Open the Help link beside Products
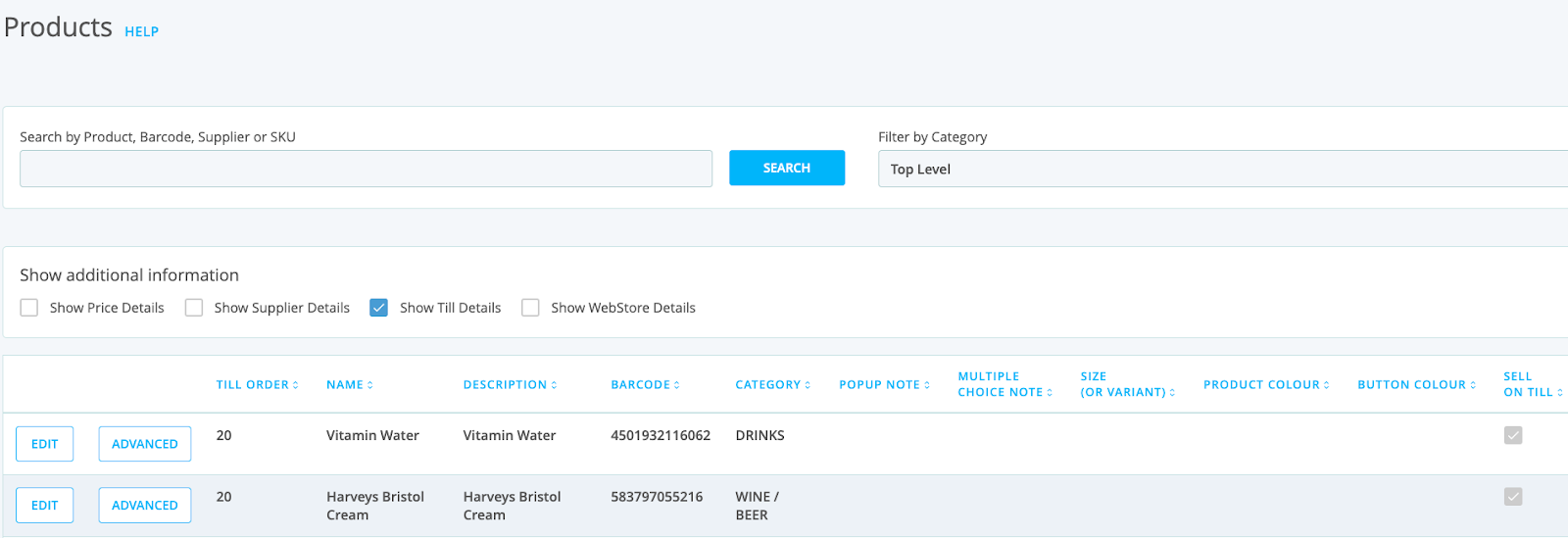The image size is (1568, 538). click(141, 32)
